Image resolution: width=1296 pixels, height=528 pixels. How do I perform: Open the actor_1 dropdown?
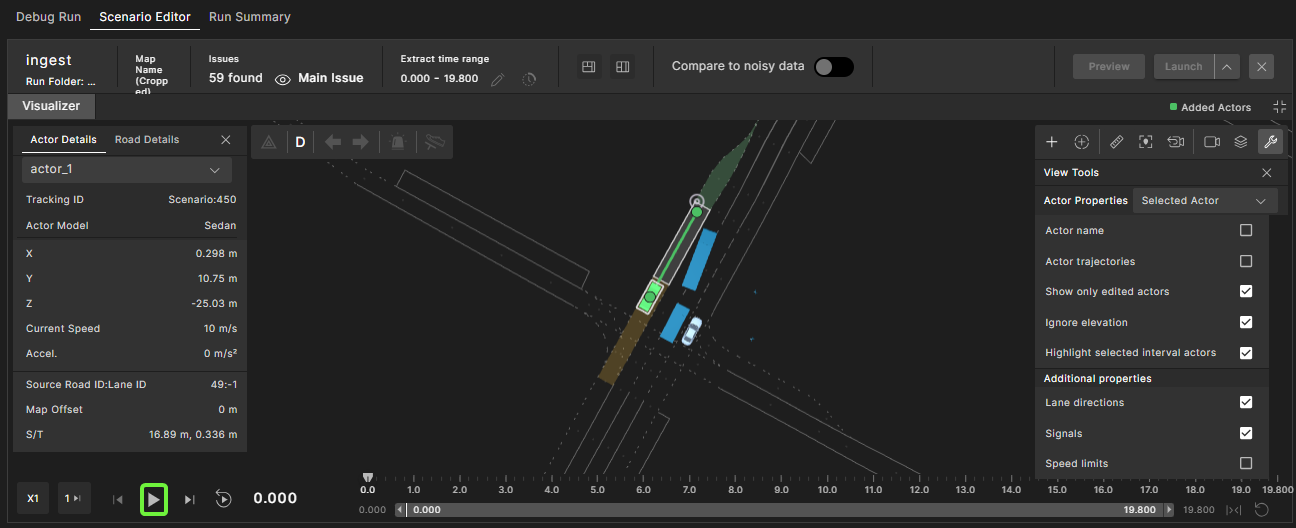click(127, 170)
